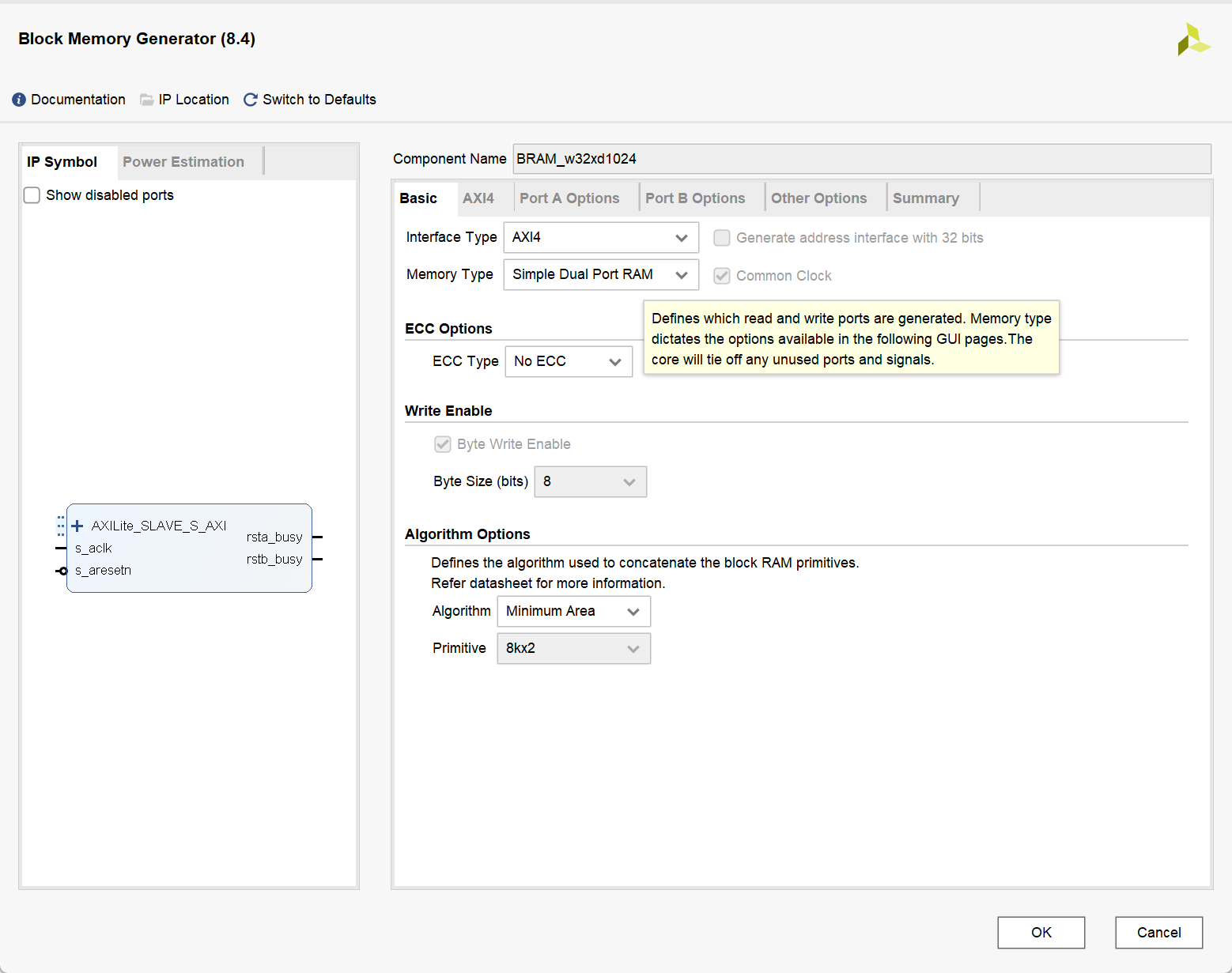1232x973 pixels.
Task: Switch to the Power Estimation tab
Action: 183,162
